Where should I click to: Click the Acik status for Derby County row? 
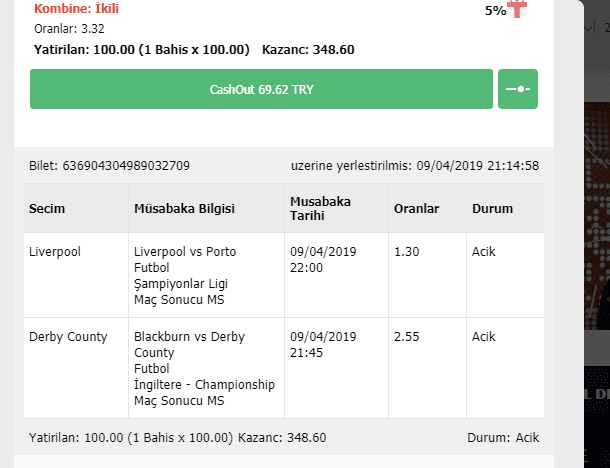pos(484,337)
